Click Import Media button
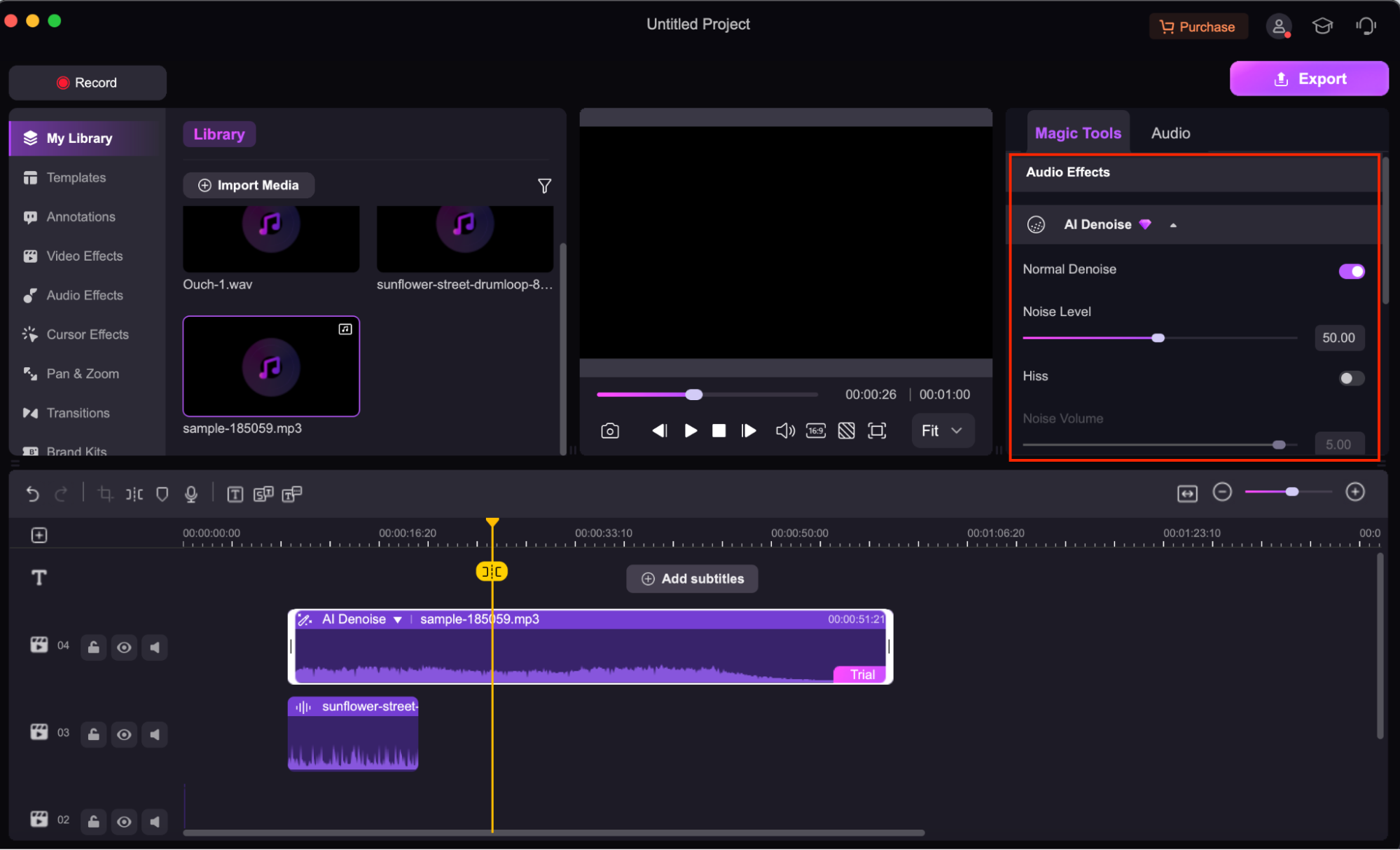The width and height of the screenshot is (1400, 850). point(249,185)
